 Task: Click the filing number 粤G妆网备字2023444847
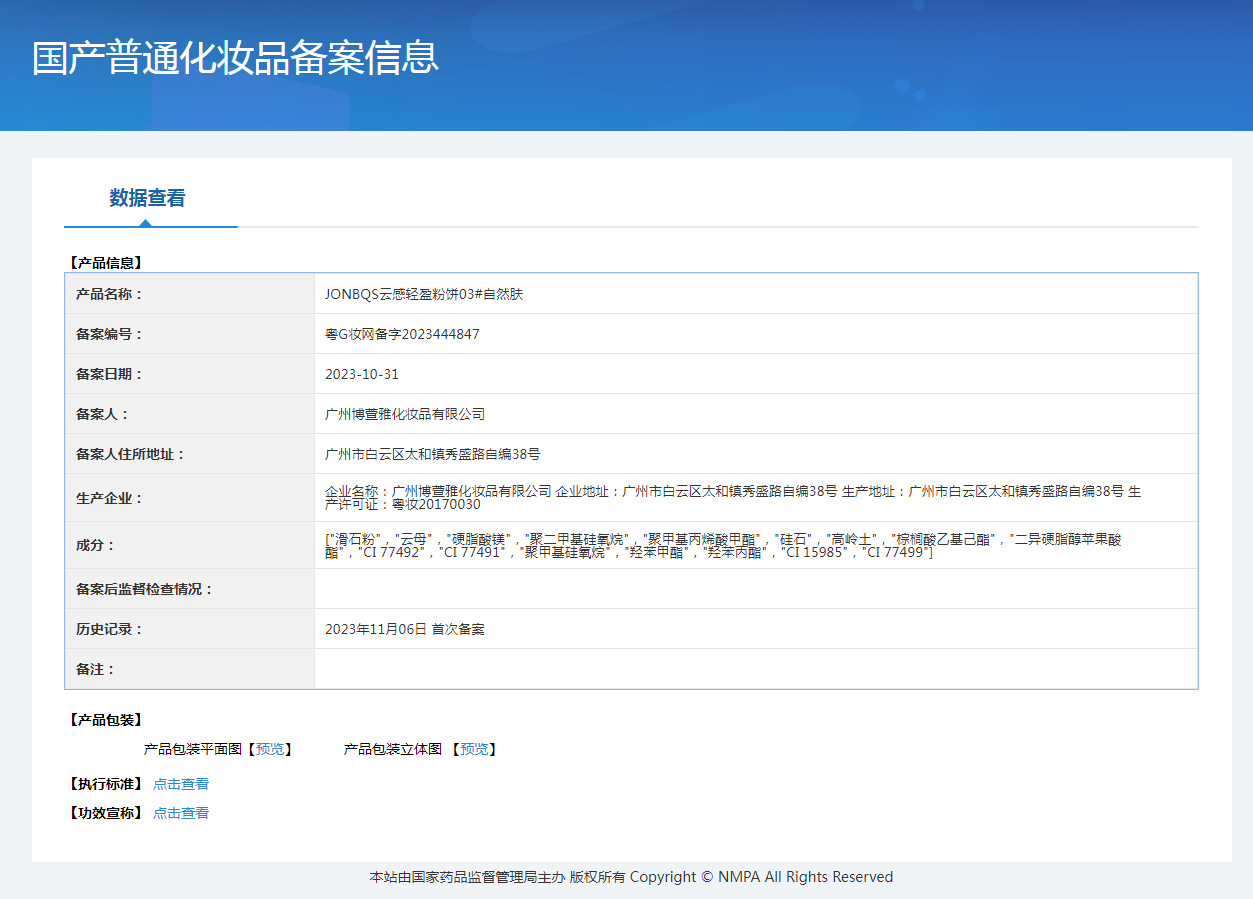tap(402, 334)
